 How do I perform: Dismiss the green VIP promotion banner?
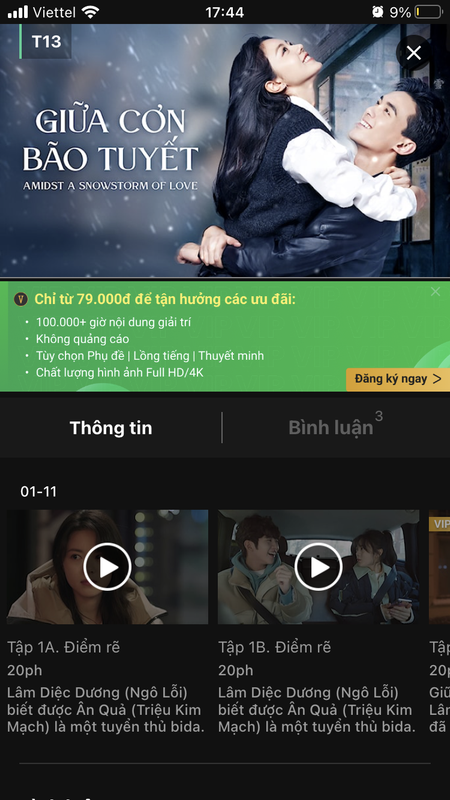[x=435, y=292]
